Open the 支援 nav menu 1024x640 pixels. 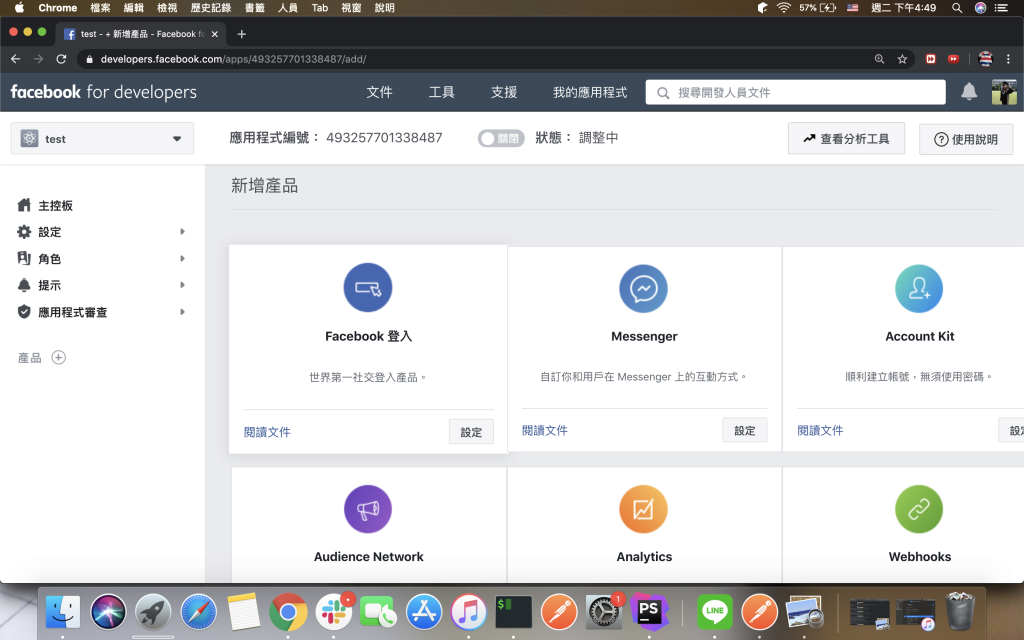coord(504,92)
